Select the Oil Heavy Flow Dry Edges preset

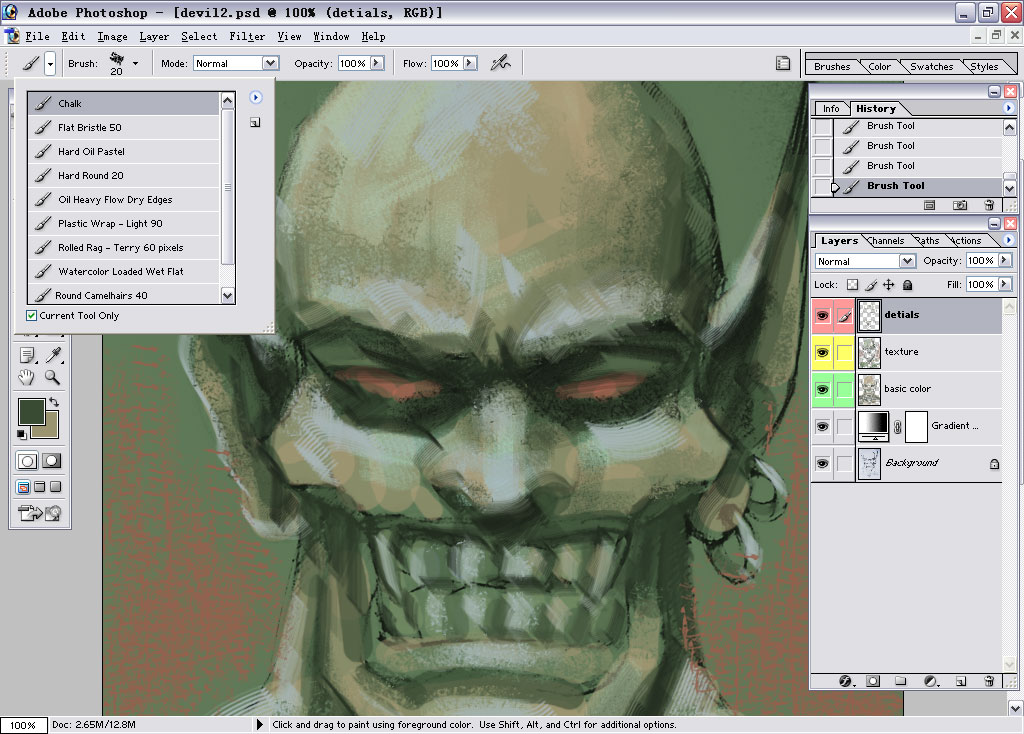123,200
